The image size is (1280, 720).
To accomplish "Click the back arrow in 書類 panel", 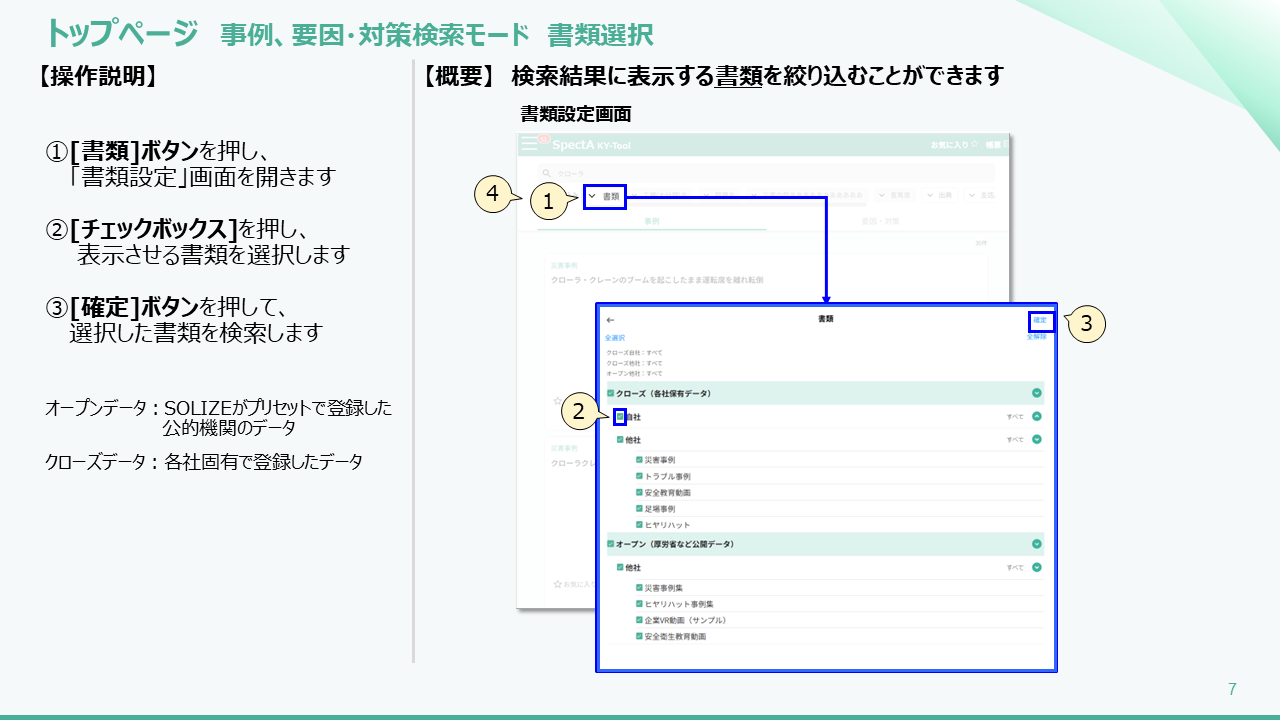I will point(610,320).
